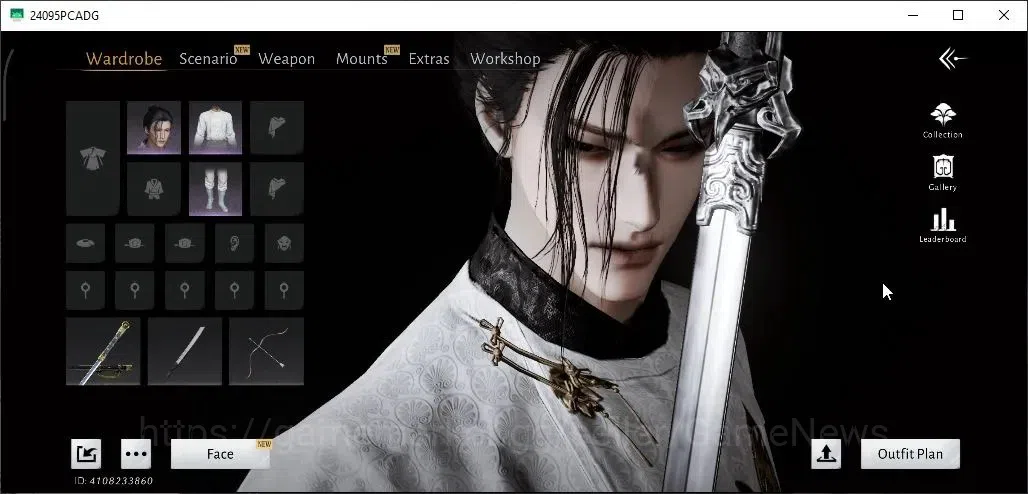The height and width of the screenshot is (494, 1028).
Task: Switch to the Extras tab
Action: click(429, 59)
